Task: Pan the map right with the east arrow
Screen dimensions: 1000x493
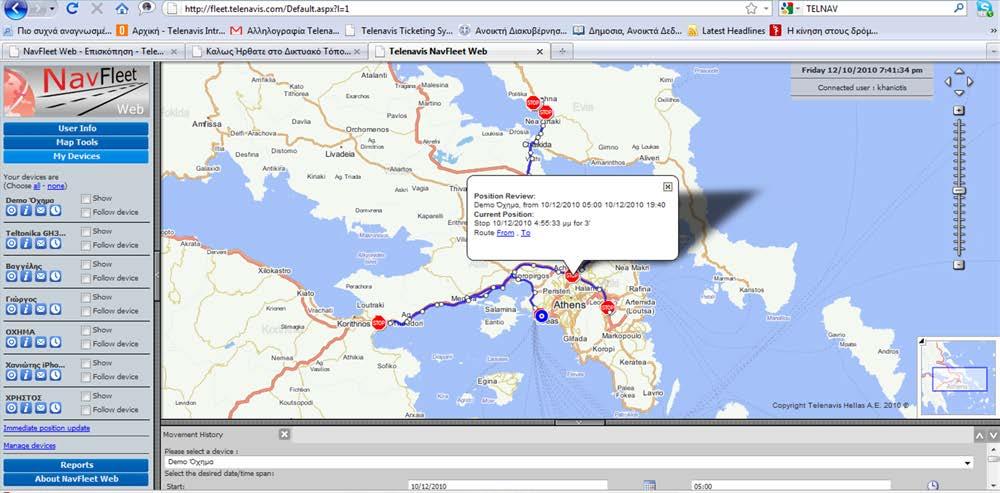Action: (969, 82)
